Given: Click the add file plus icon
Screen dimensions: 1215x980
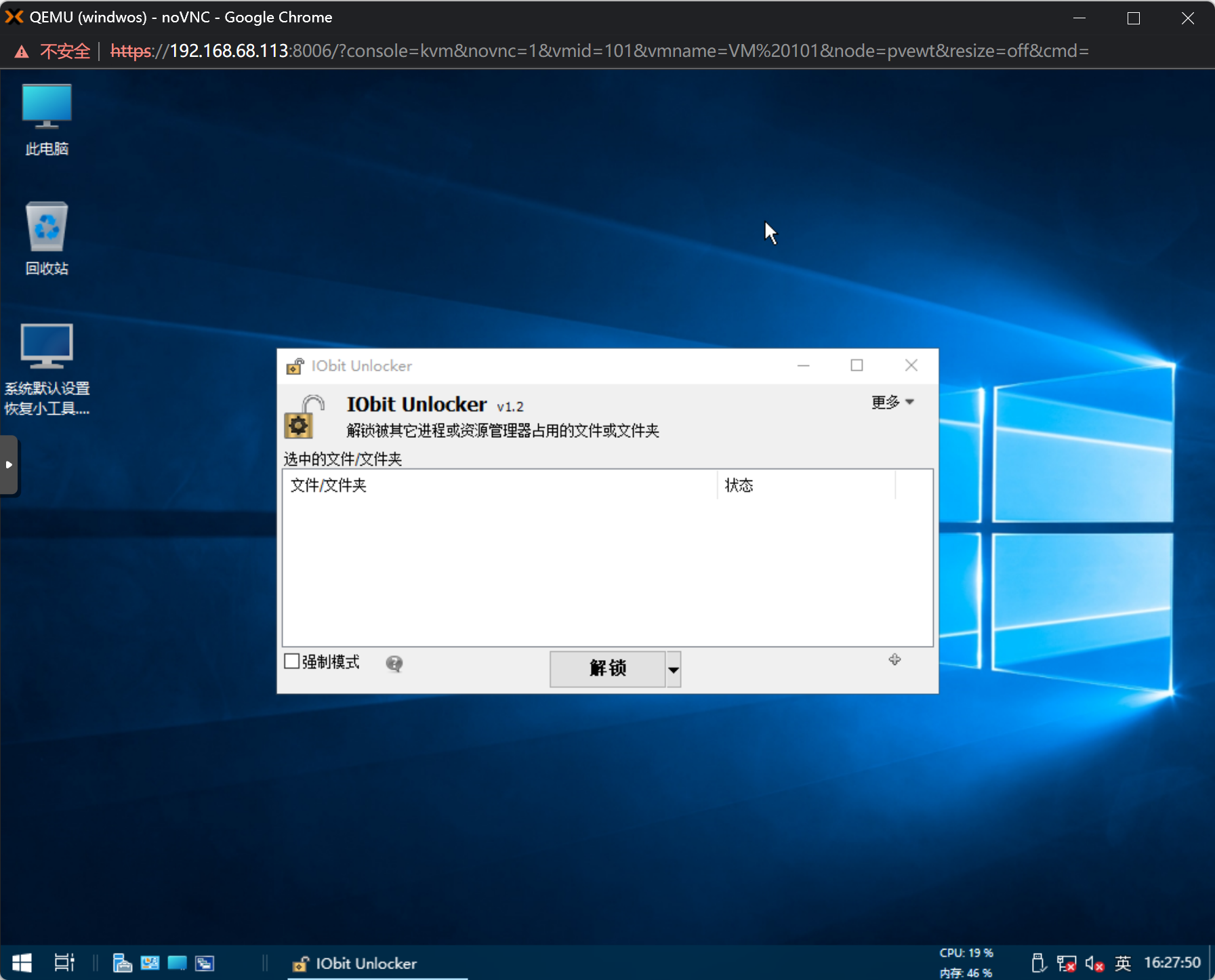Looking at the screenshot, I should pyautogui.click(x=894, y=659).
